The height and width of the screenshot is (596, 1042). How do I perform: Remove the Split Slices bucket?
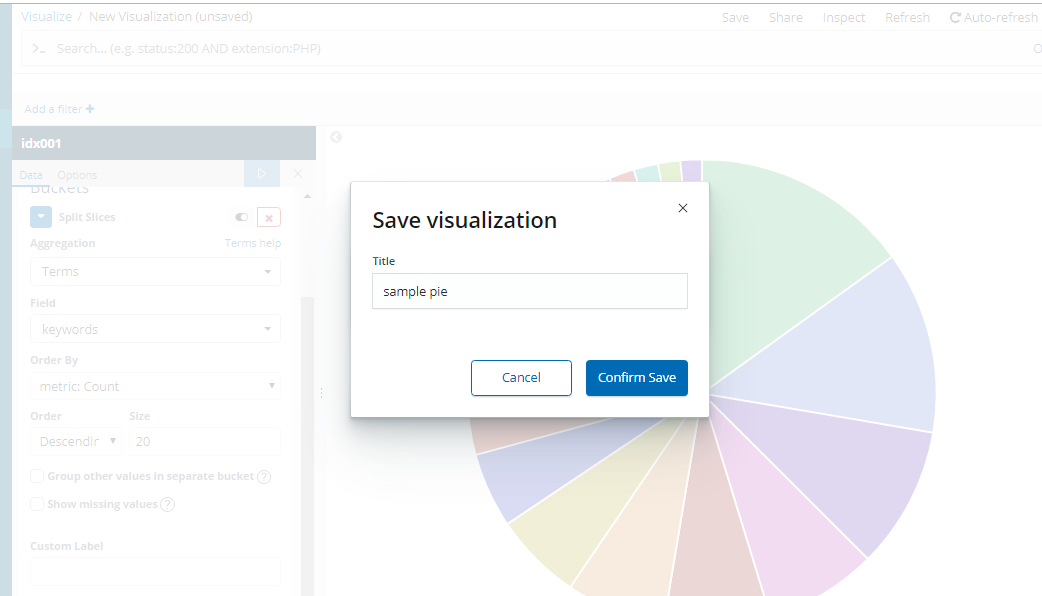point(268,217)
